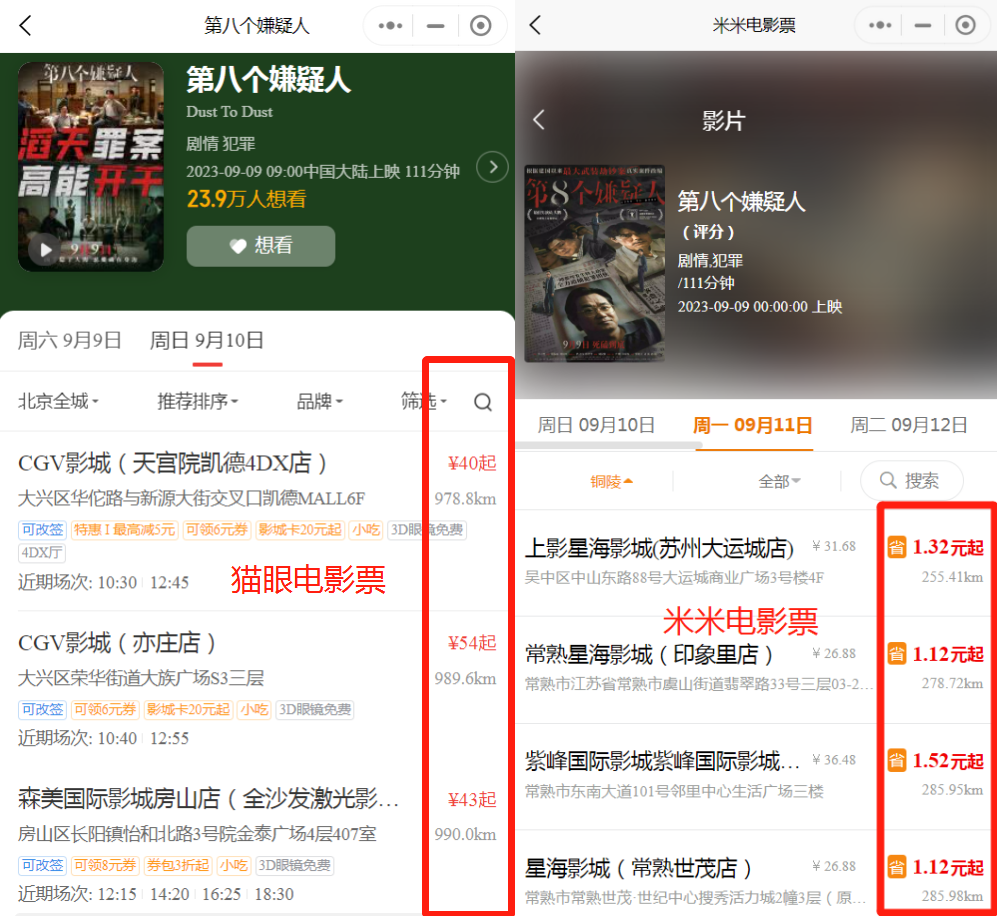Viewport: 997px width, 916px height.
Task: Expand the 全部 filter dropdown
Action: 779,481
